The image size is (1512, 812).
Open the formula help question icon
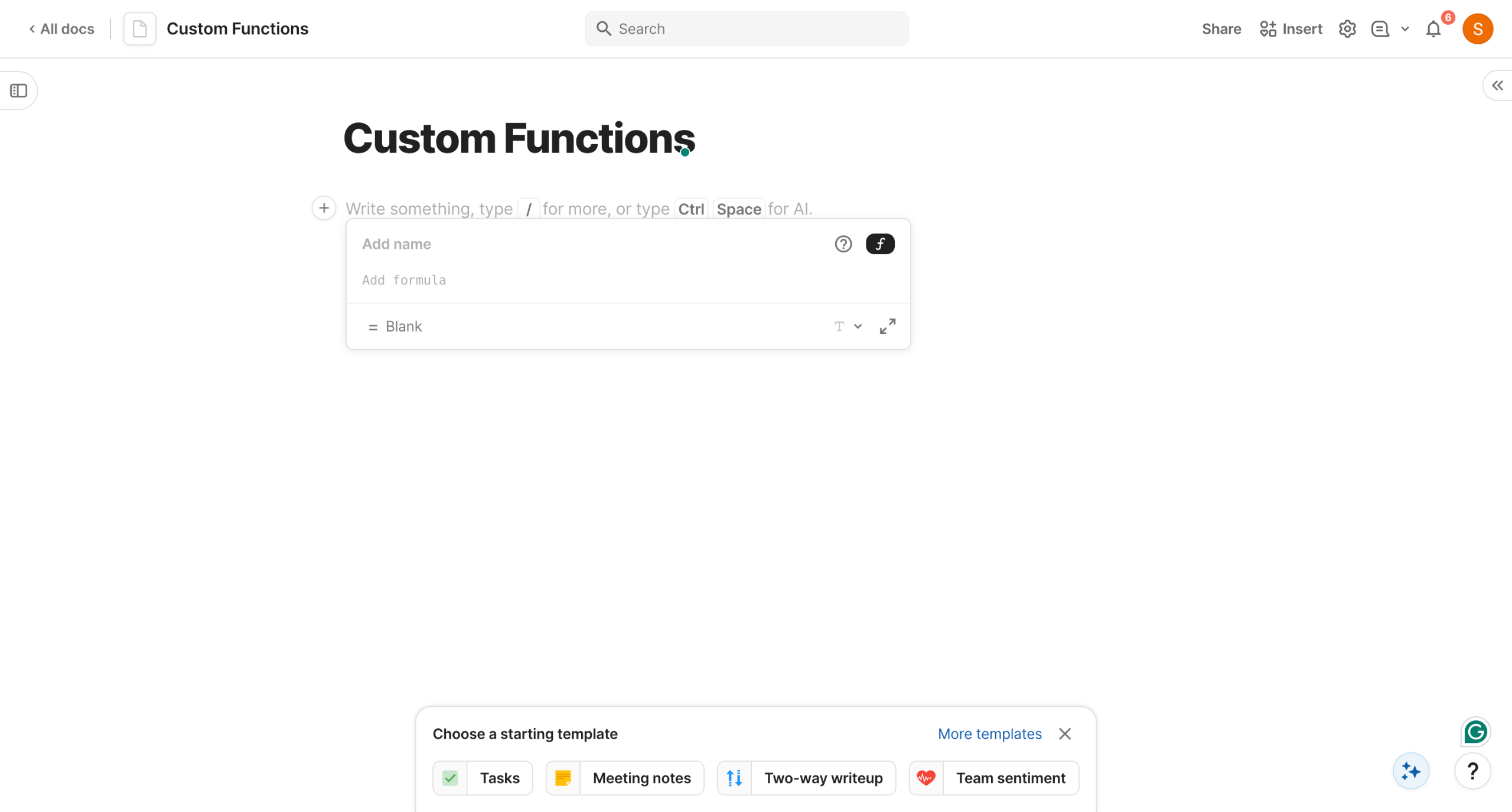843,244
